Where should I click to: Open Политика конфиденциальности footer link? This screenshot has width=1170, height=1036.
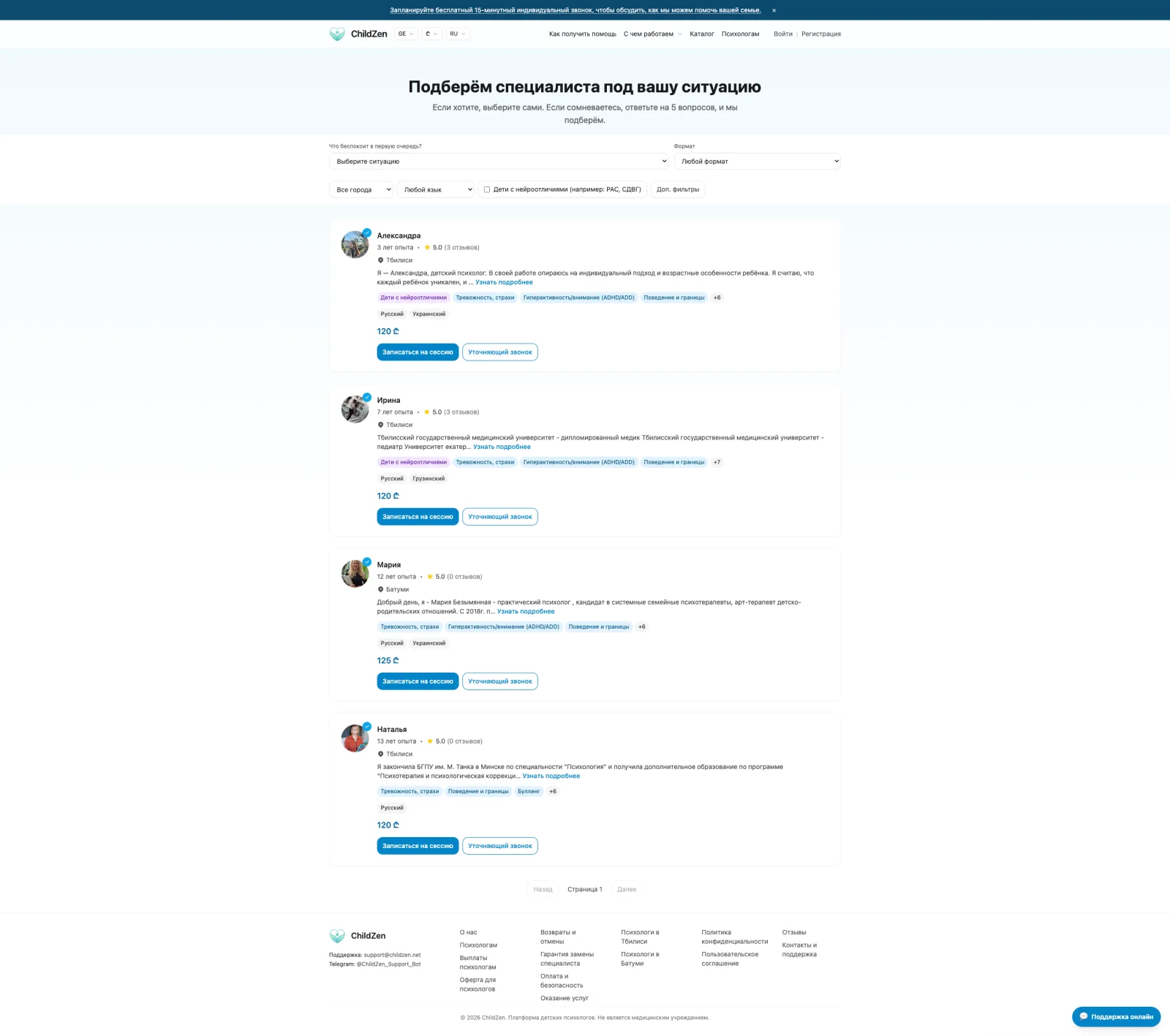(735, 937)
